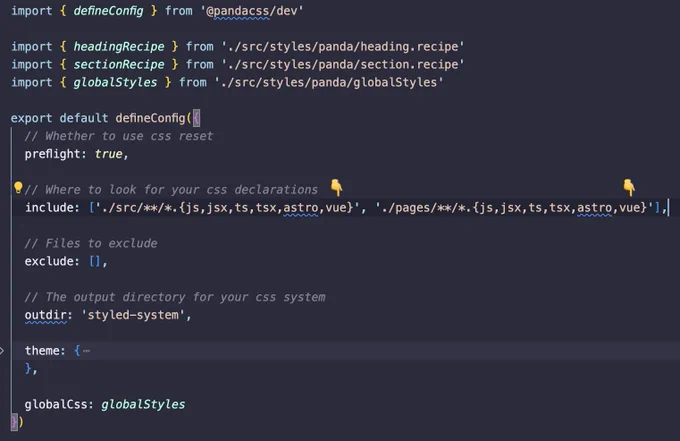Viewport: 680px width, 441px height.
Task: Click './src/styles/panda/section.recipe' path string
Action: tap(343, 64)
